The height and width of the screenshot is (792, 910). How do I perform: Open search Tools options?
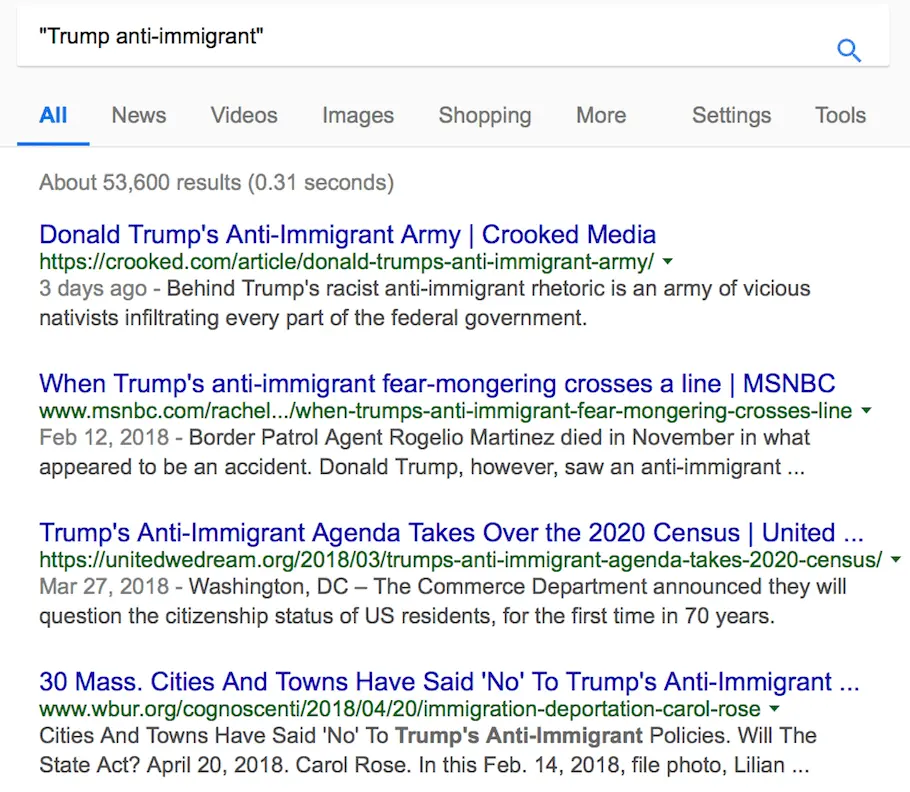(839, 115)
